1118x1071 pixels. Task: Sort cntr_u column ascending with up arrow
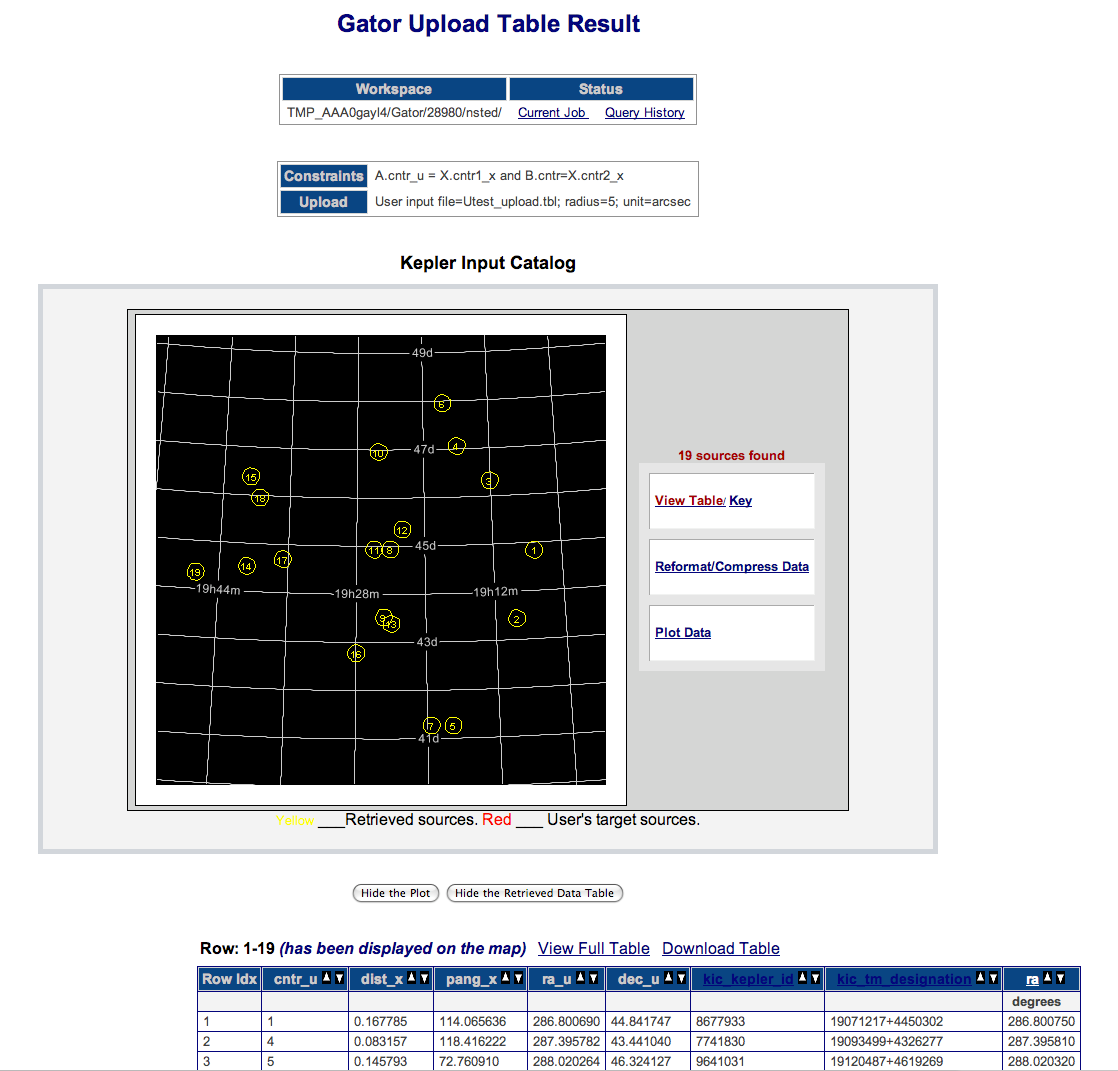tap(327, 979)
